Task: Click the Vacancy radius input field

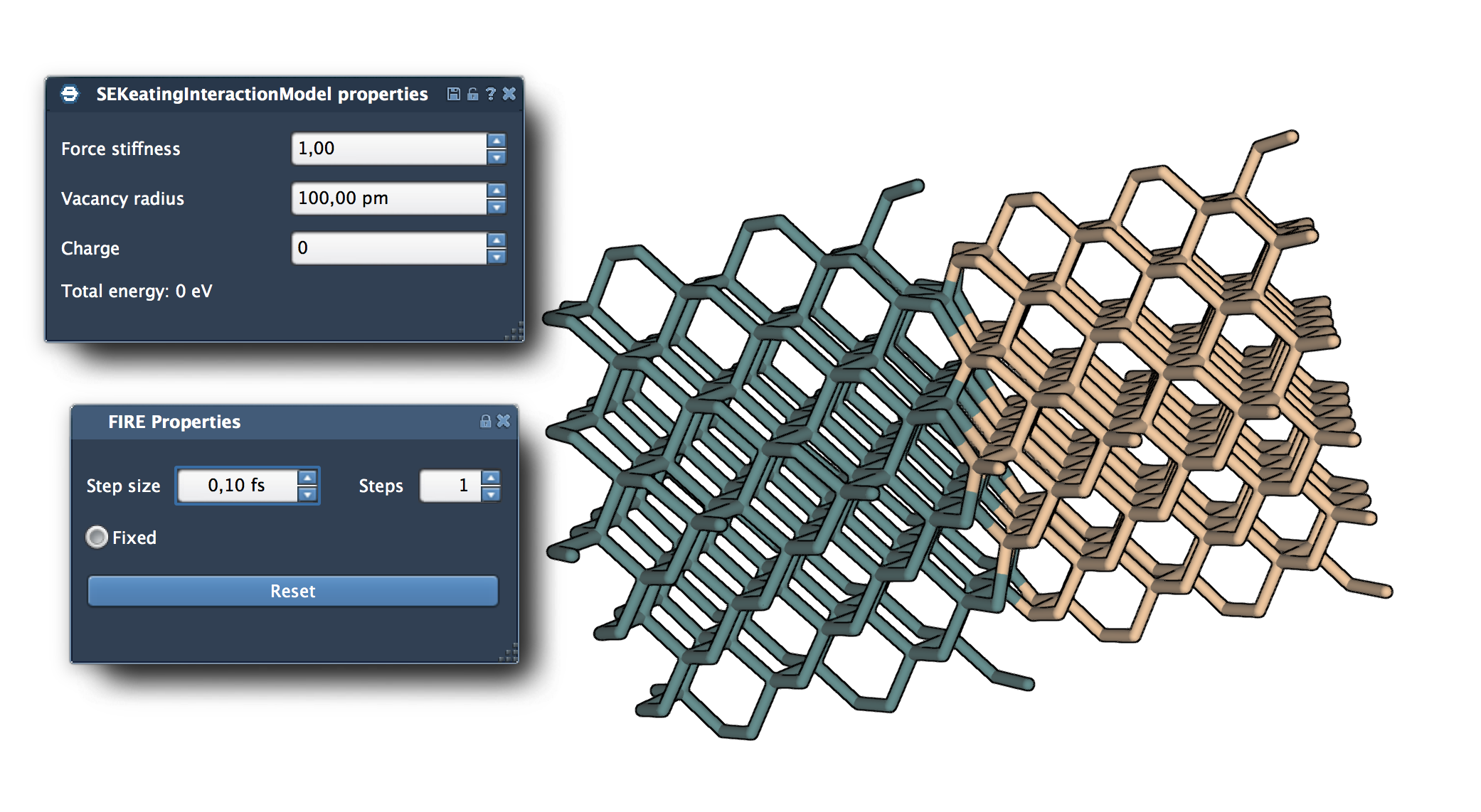Action: click(388, 198)
